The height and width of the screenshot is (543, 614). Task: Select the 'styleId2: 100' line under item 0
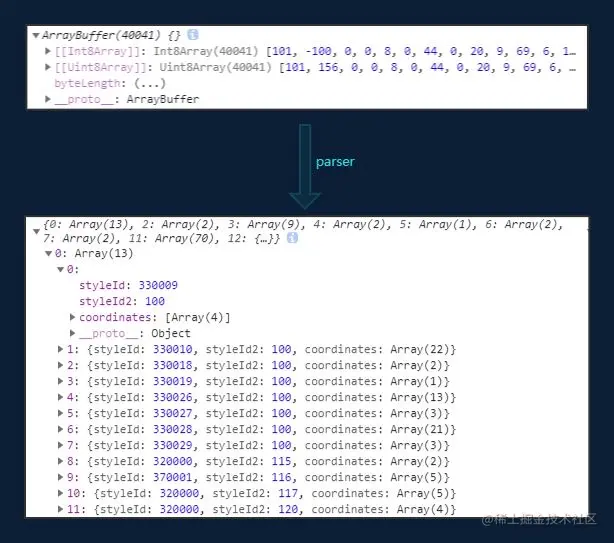[x=122, y=301]
